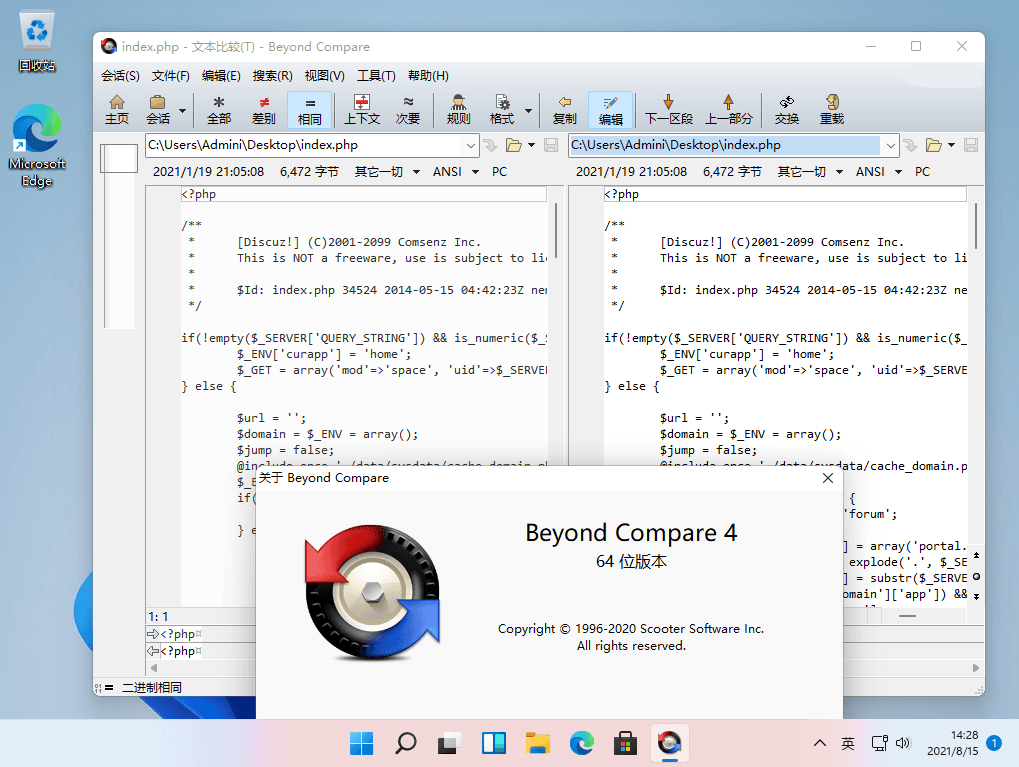Toggle the Same (相同) filter
Image resolution: width=1019 pixels, height=767 pixels.
[310, 109]
